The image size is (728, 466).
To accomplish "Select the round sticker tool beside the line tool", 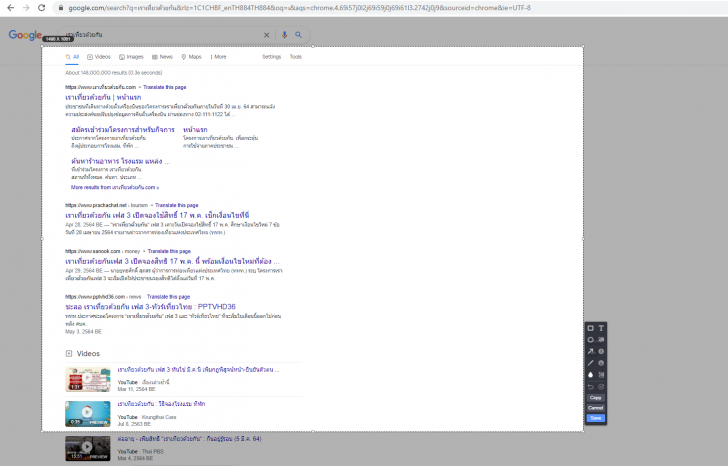I will (601, 363).
